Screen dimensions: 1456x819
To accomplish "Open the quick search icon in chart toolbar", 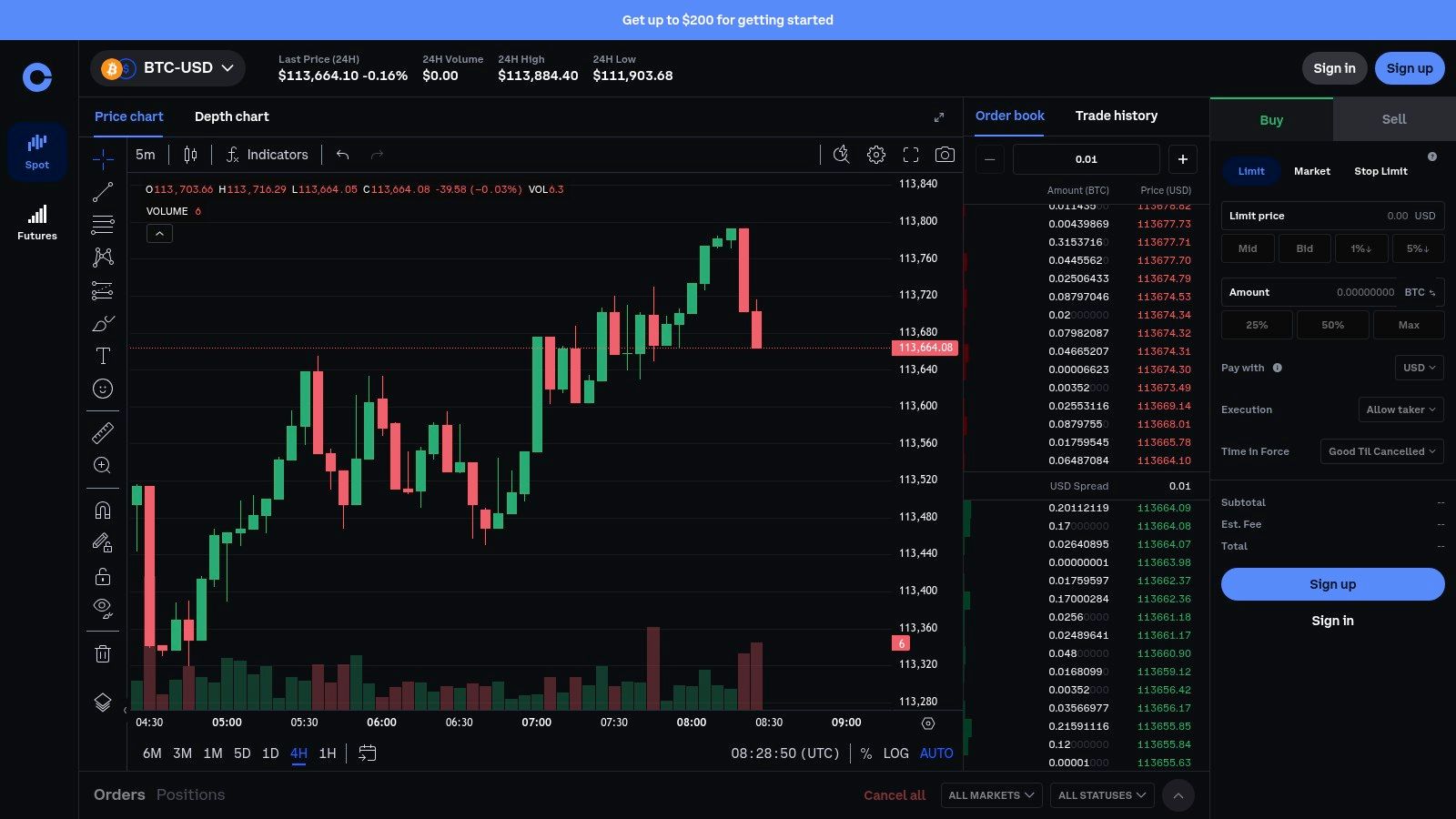I will pos(842,155).
